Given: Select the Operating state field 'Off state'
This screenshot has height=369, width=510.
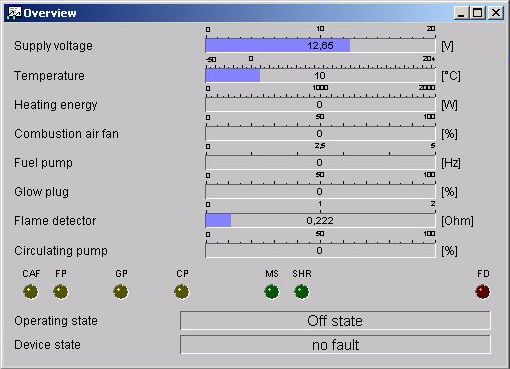Looking at the screenshot, I should [x=335, y=321].
